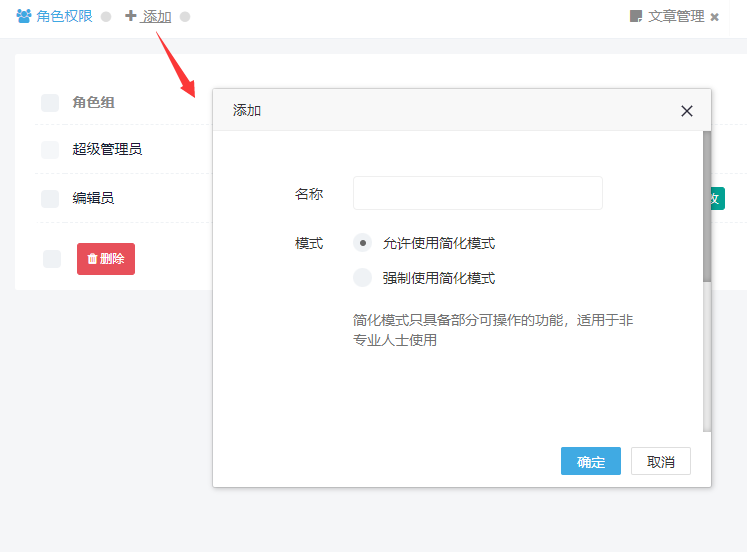Select the 允许使用简化模式 radio option

tap(363, 243)
